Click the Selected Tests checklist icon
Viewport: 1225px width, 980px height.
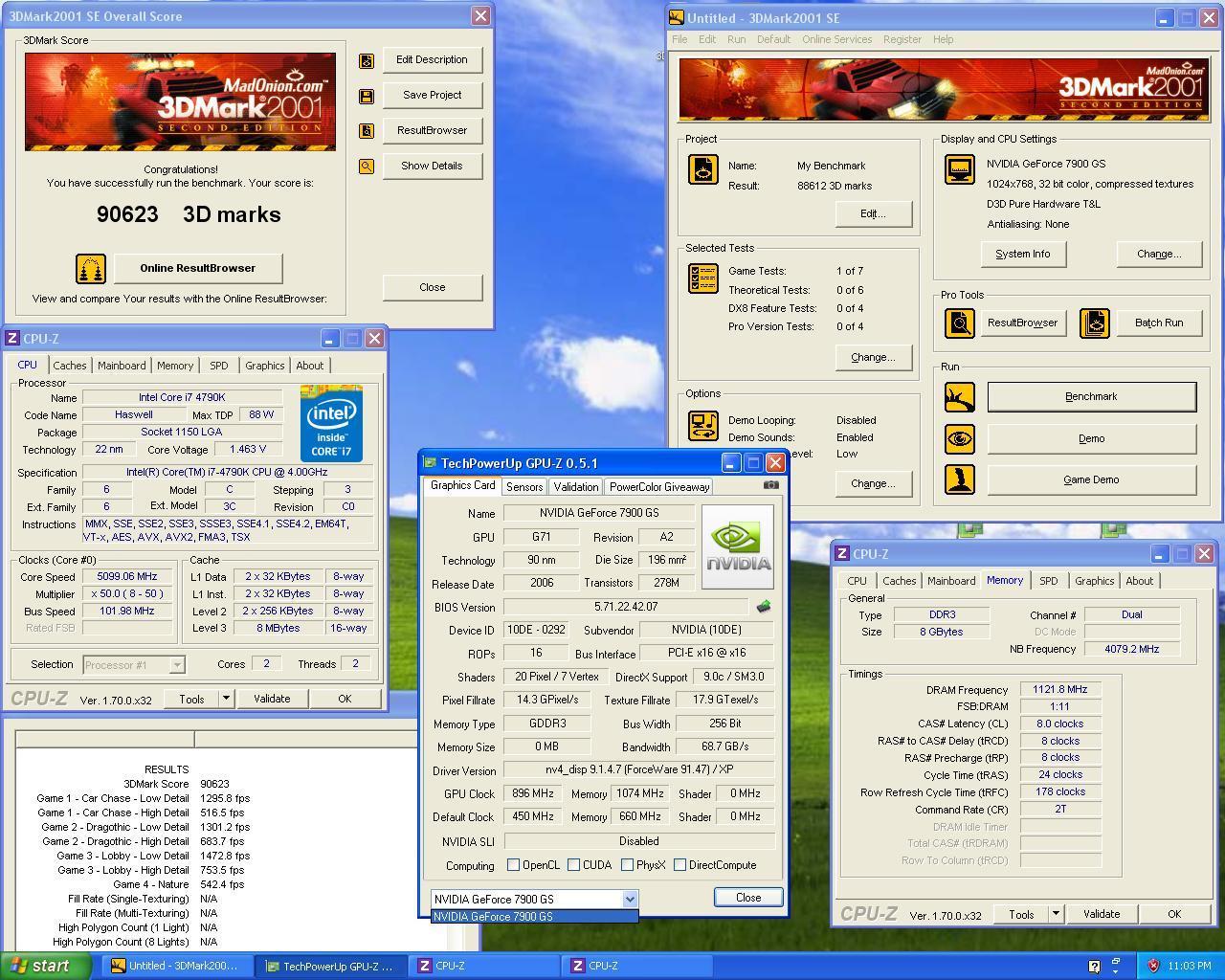point(703,278)
